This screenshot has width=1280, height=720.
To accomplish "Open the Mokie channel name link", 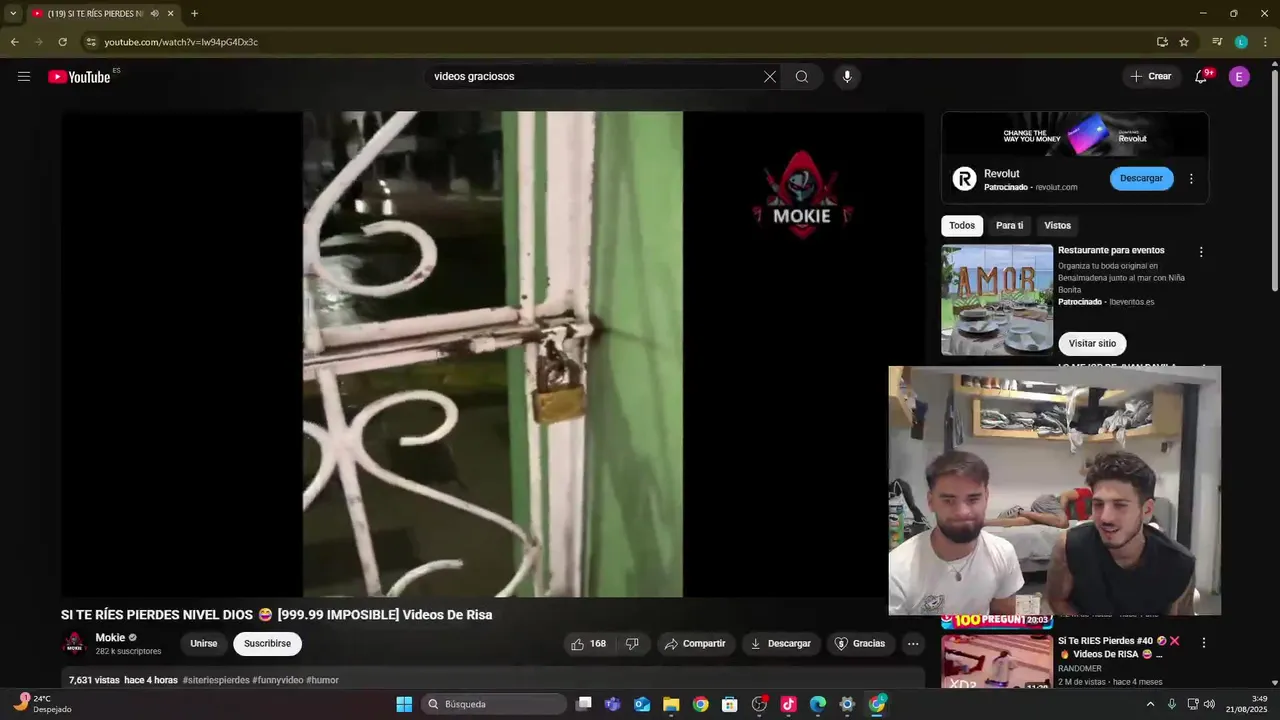I will pyautogui.click(x=110, y=638).
